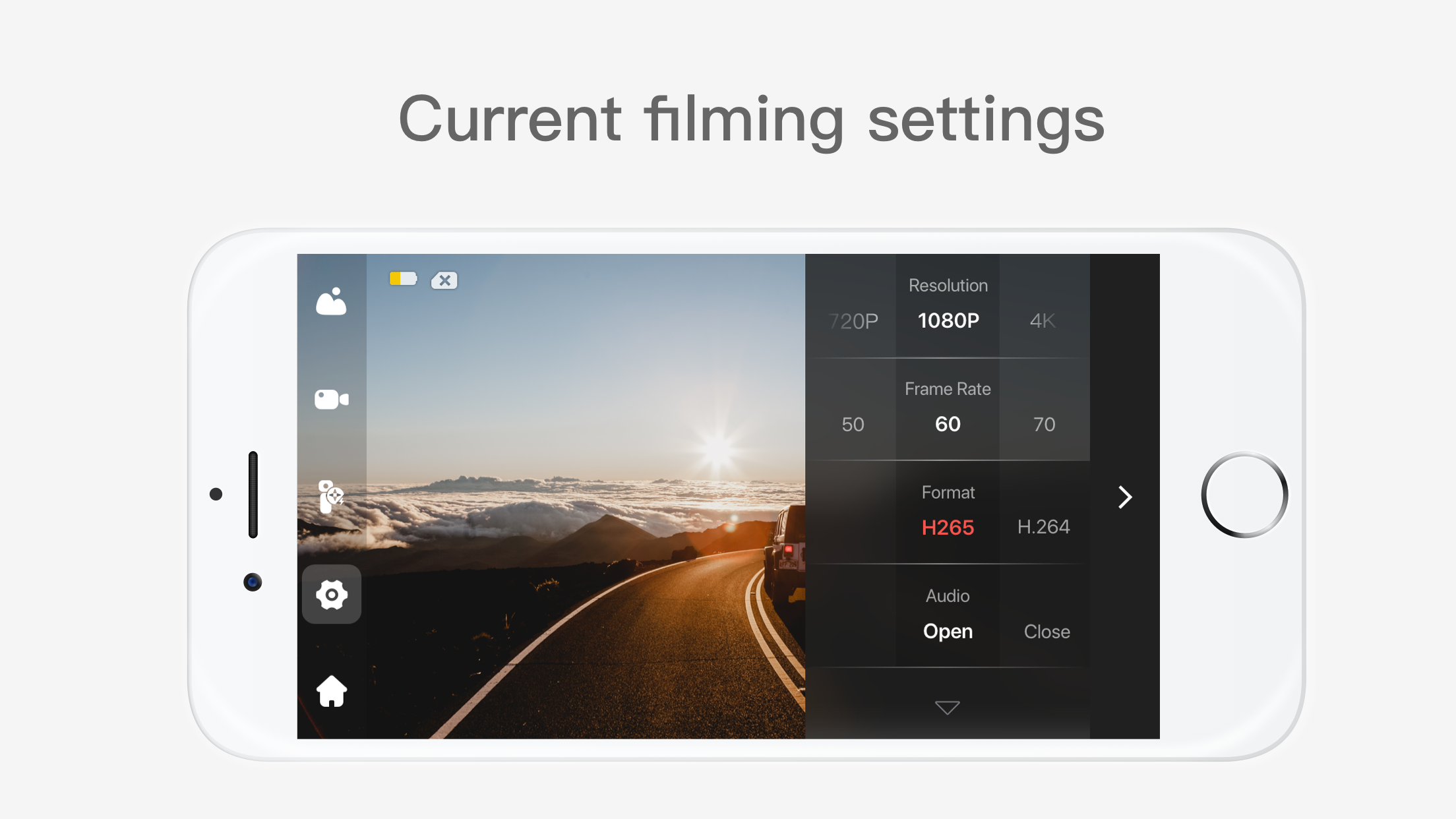Set audio to Close

[1046, 632]
